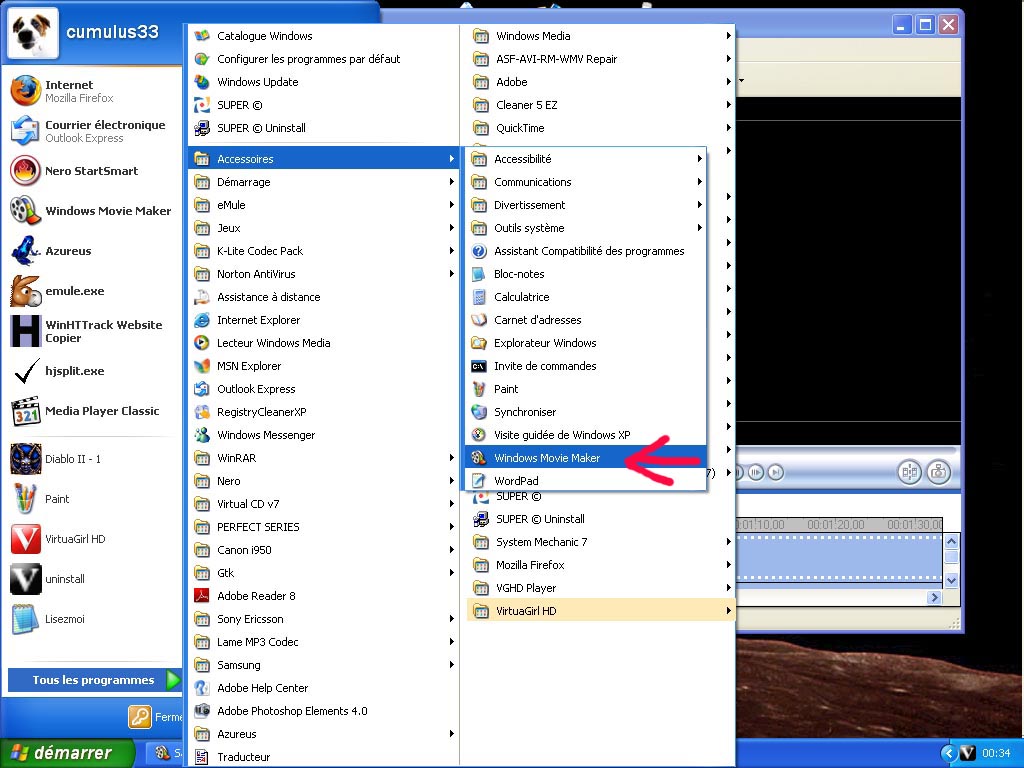
Task: Click the démarrer Start button
Action: pos(67,753)
